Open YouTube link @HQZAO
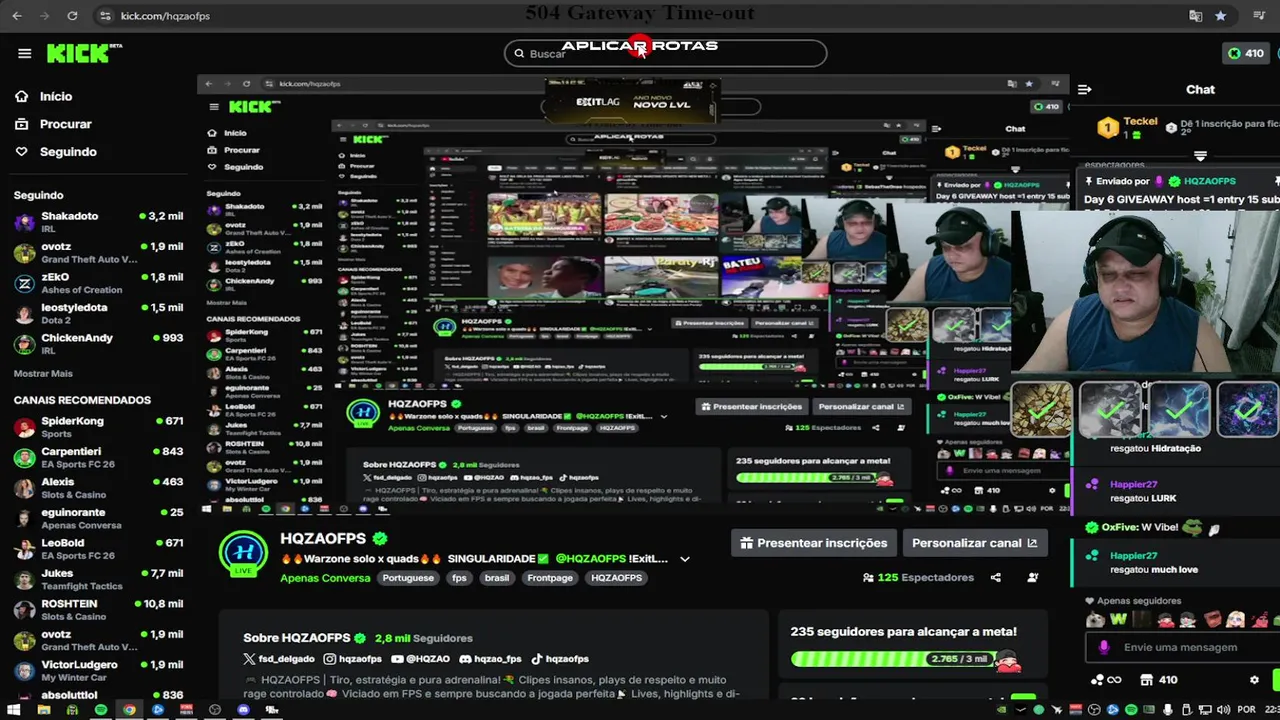Screen dimensions: 1280x720 [420, 659]
